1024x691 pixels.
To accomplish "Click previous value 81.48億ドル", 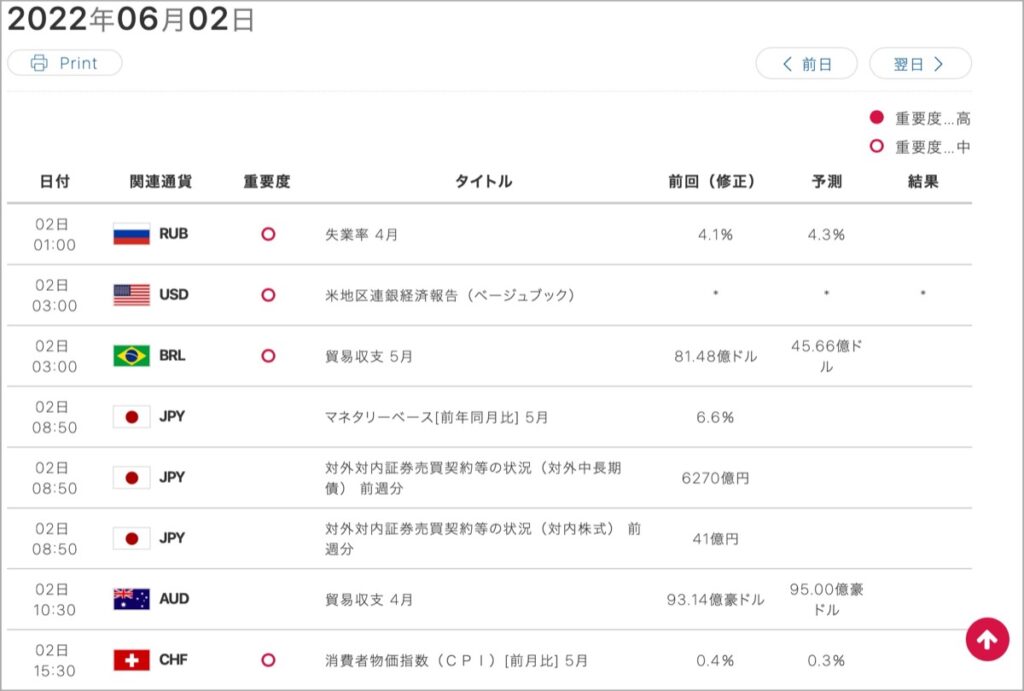I will click(715, 357).
